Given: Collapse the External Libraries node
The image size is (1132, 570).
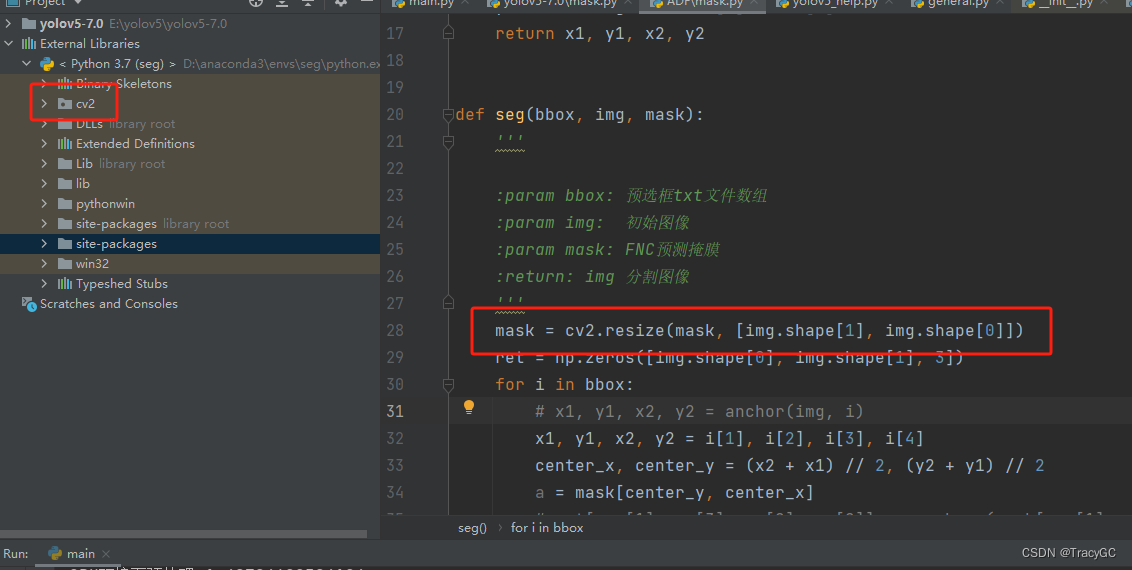Looking at the screenshot, I should pos(9,44).
